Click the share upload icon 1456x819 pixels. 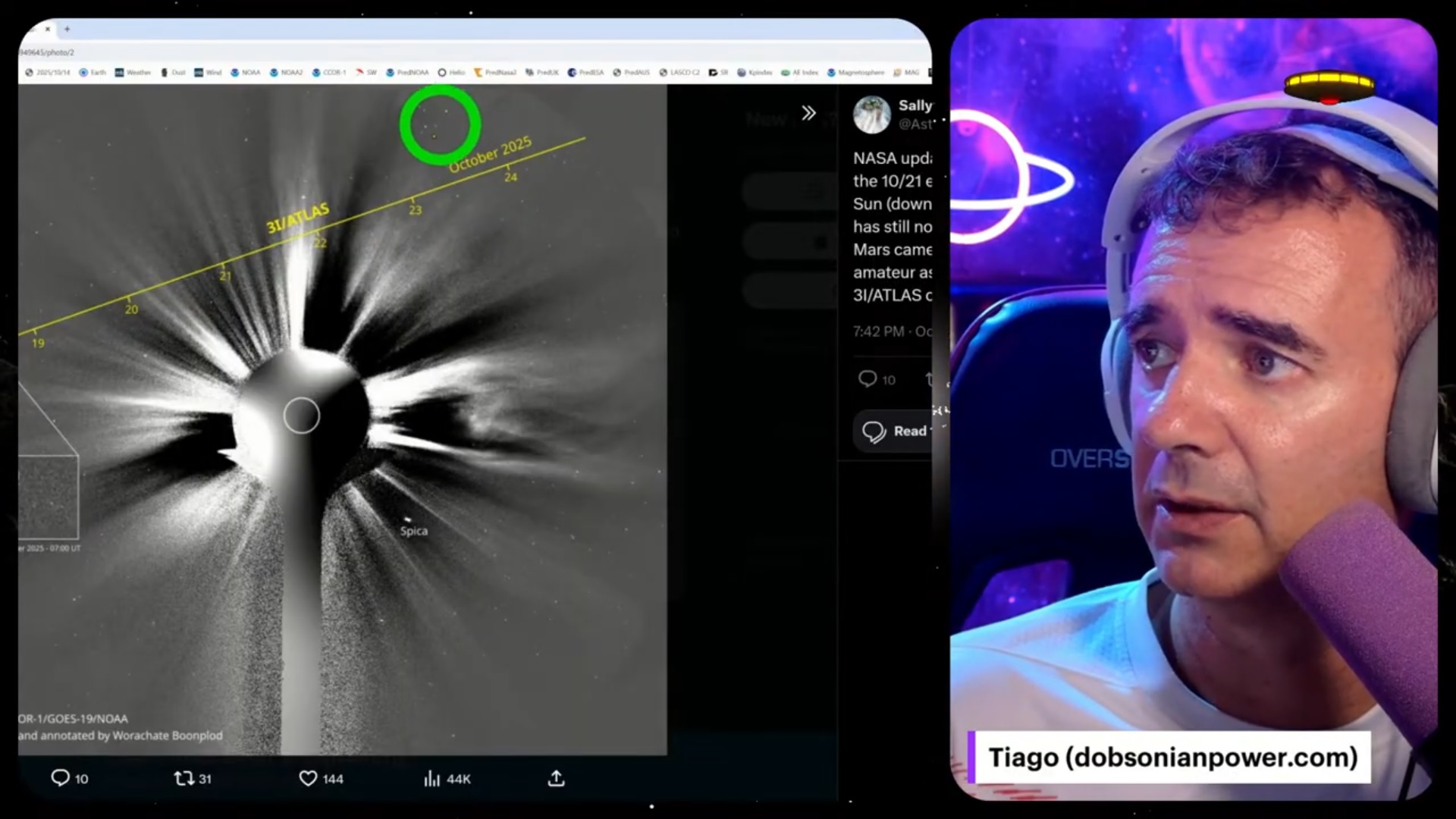[556, 778]
